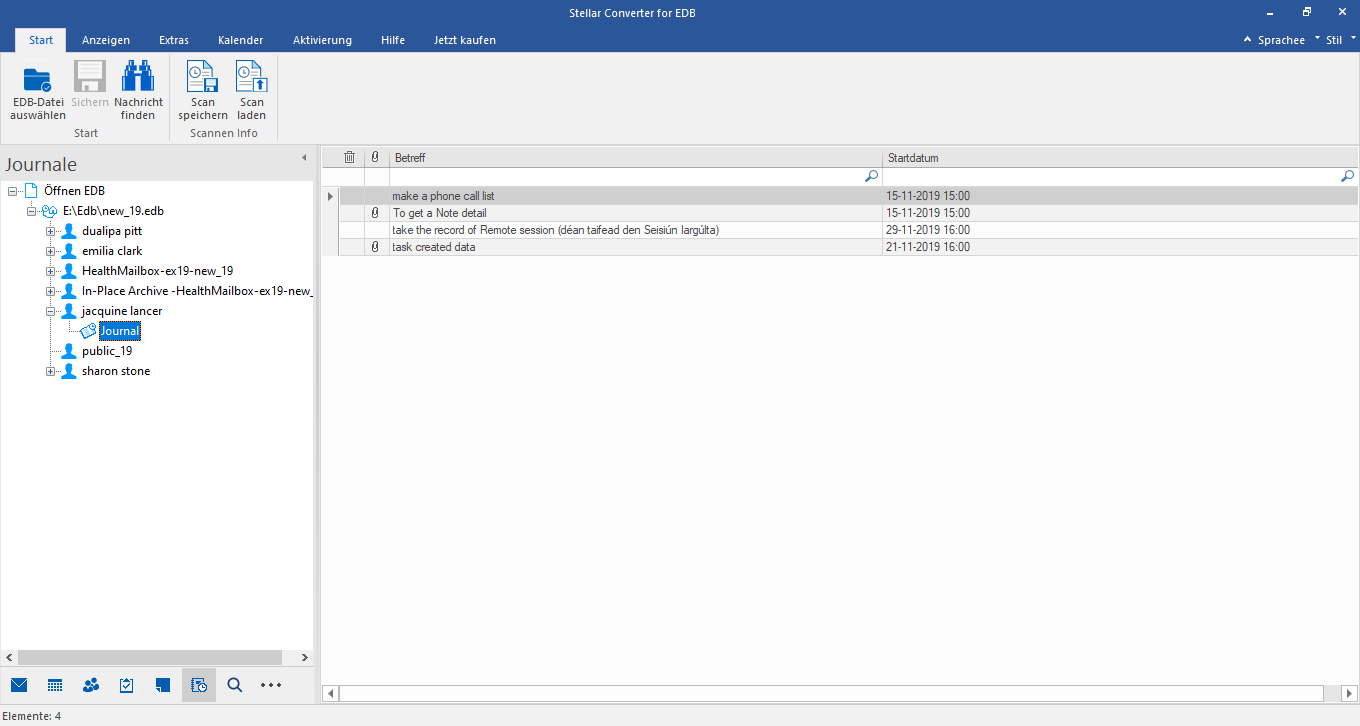Open the Aktivierung ribbon tab
Image resolution: width=1360 pixels, height=726 pixels.
(322, 40)
